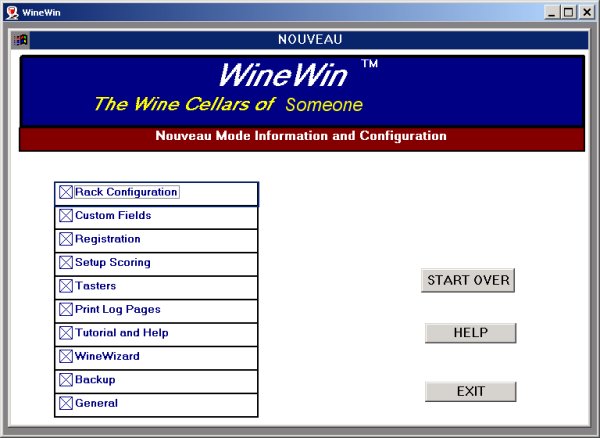The width and height of the screenshot is (600, 438).
Task: Click the cellar owner name Someone
Action: (x=323, y=105)
